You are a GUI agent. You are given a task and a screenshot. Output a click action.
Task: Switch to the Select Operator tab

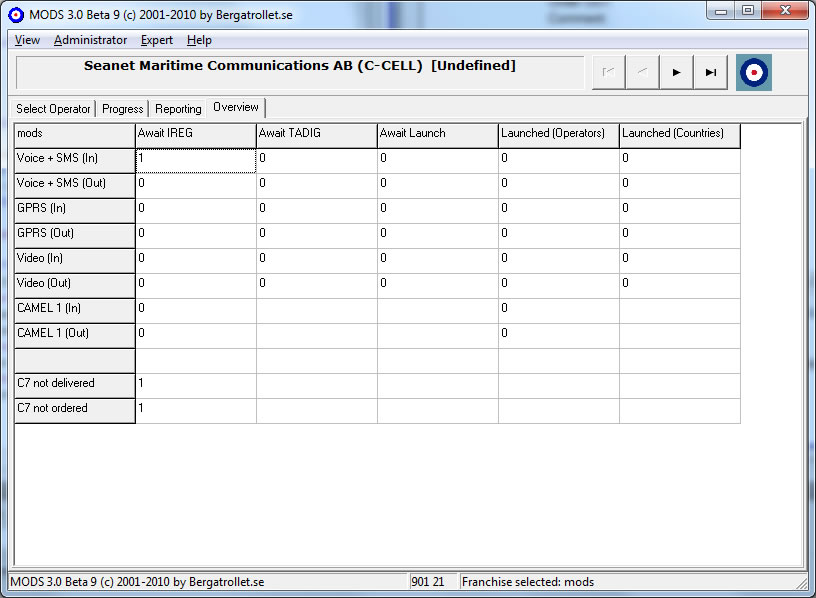pos(54,109)
